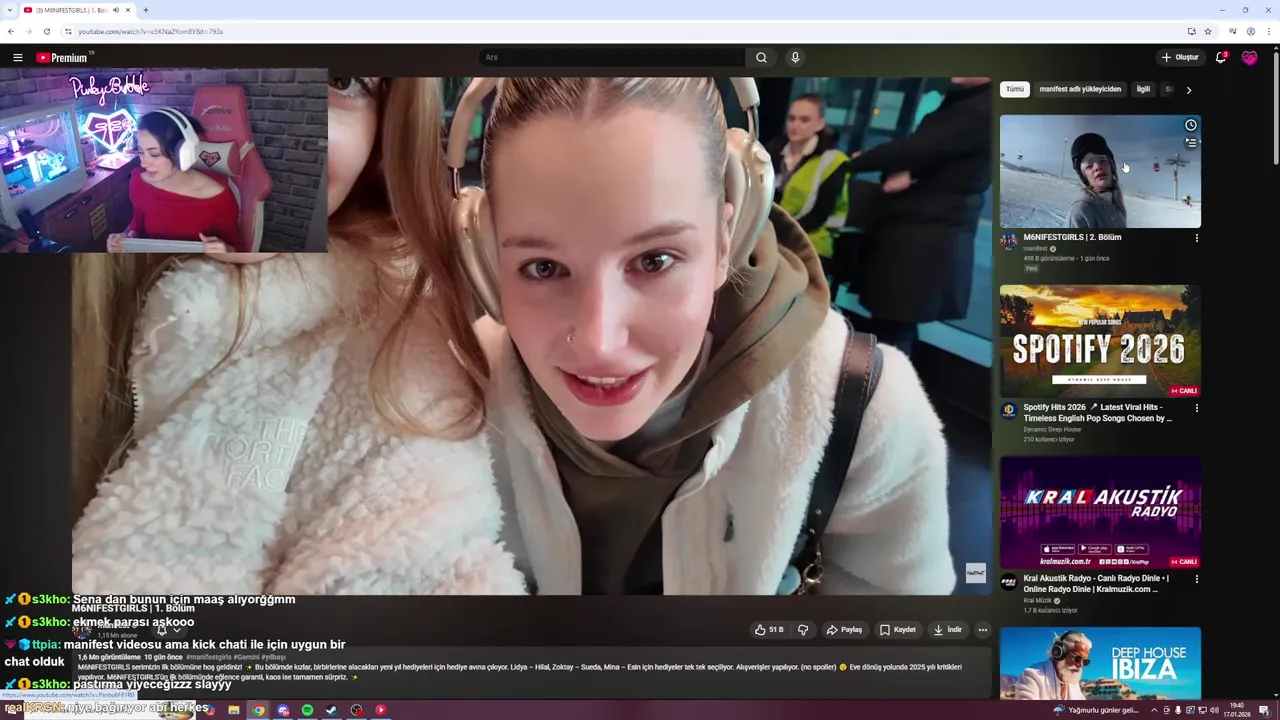Image resolution: width=1280 pixels, height=720 pixels.
Task: Select the İlgili filter chip
Action: [1143, 89]
